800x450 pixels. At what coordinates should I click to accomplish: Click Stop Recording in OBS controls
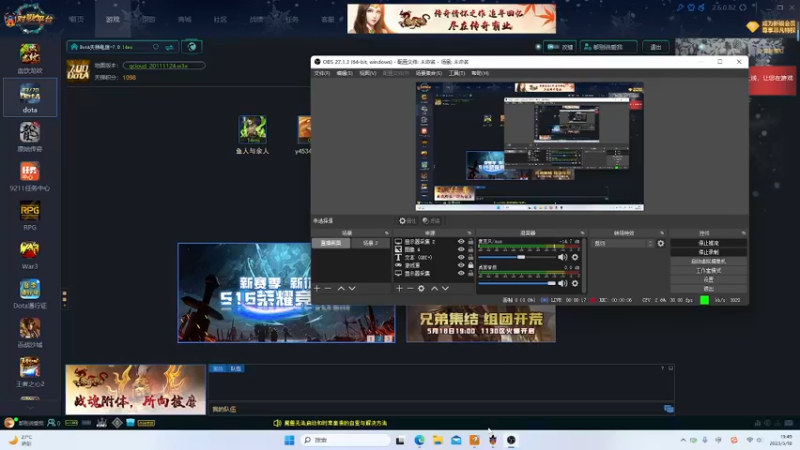coord(708,252)
